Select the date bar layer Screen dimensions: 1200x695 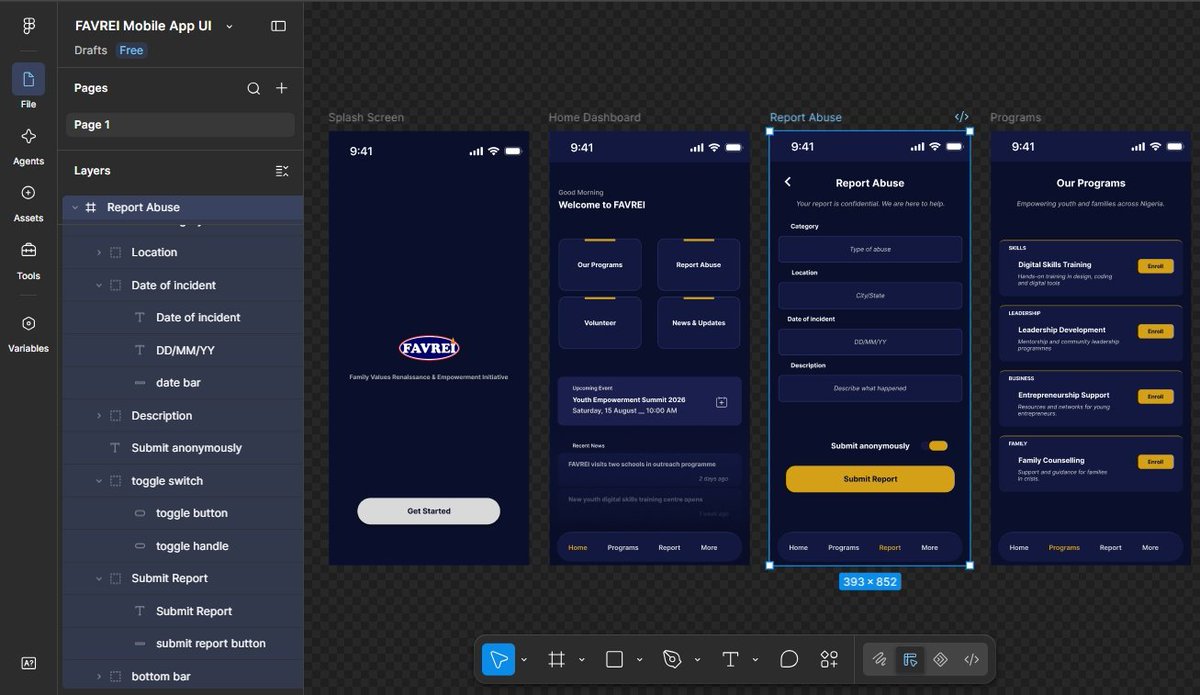click(x=183, y=383)
